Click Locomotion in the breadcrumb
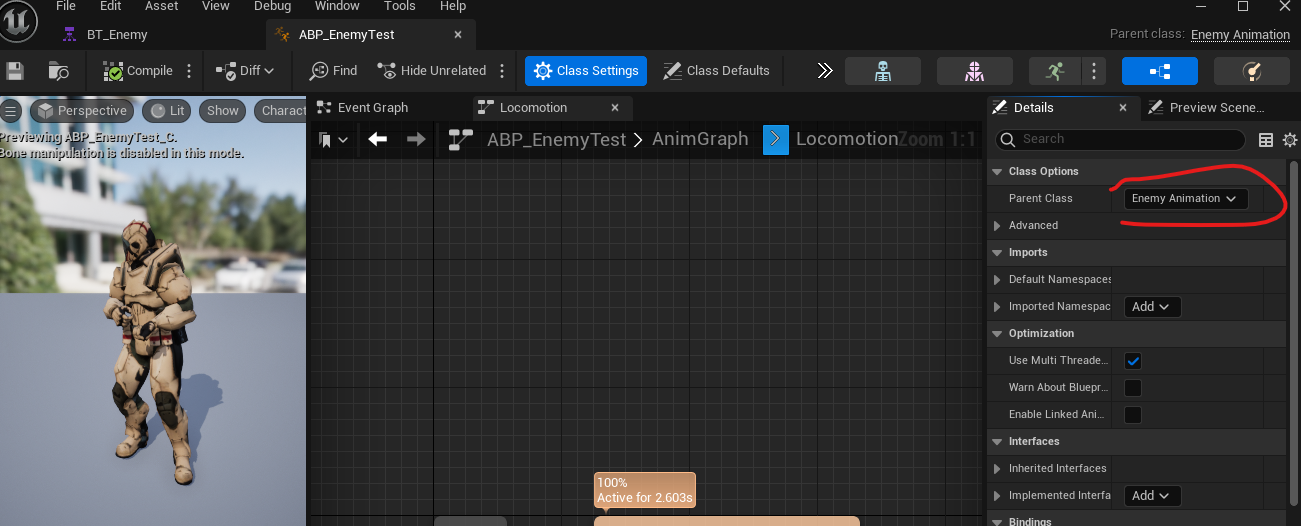Image resolution: width=1301 pixels, height=526 pixels. pyautogui.click(x=847, y=139)
